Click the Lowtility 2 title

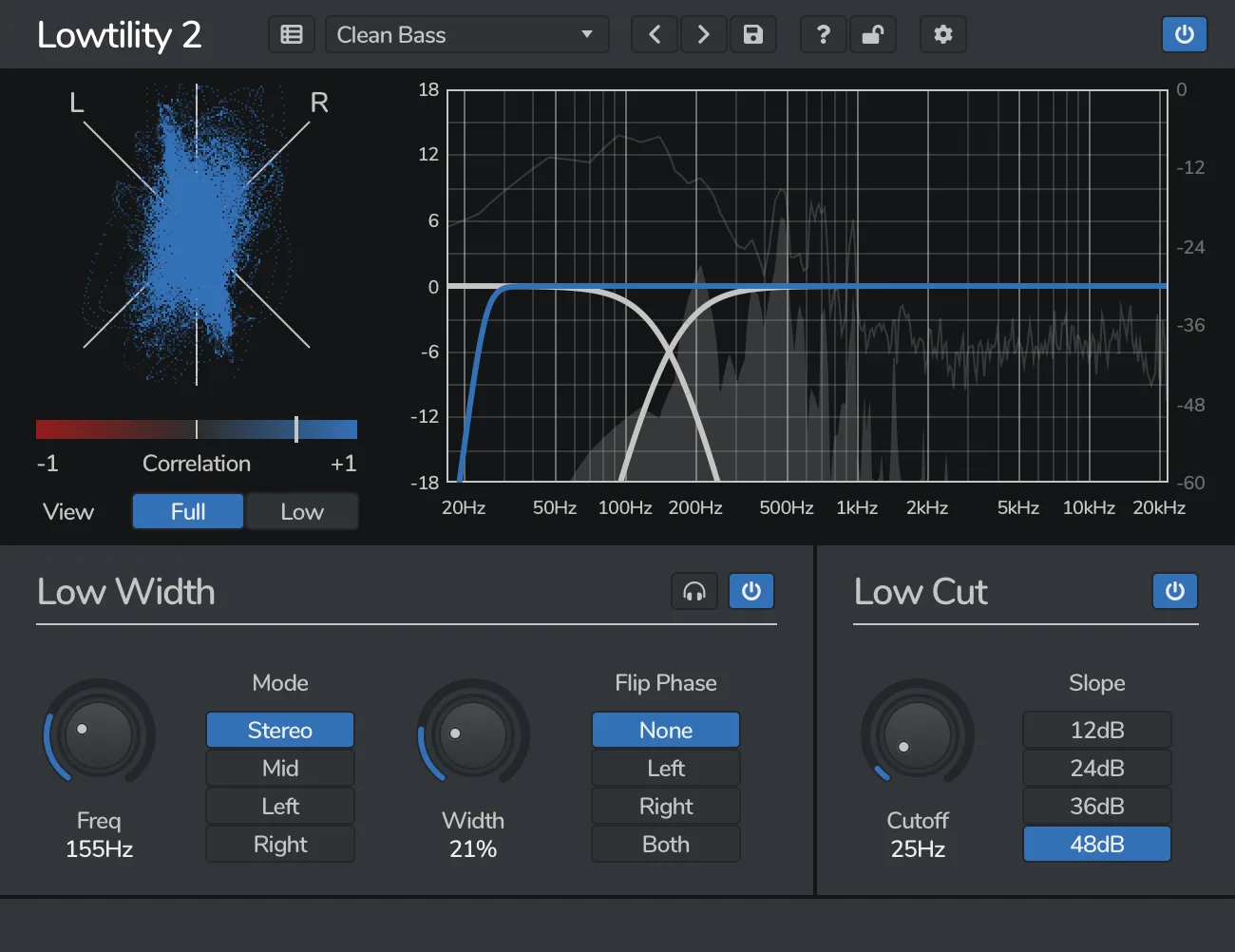pos(120,35)
